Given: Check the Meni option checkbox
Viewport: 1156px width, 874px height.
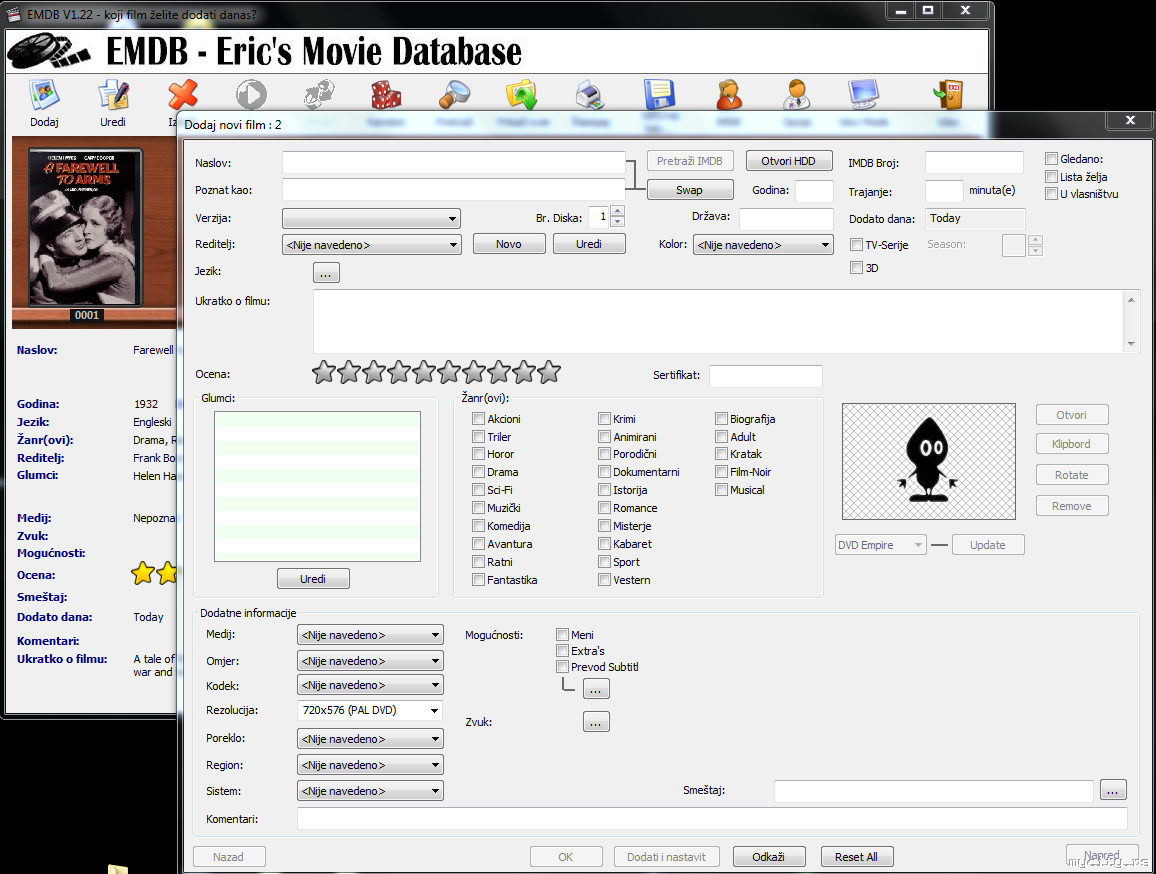Looking at the screenshot, I should point(563,634).
